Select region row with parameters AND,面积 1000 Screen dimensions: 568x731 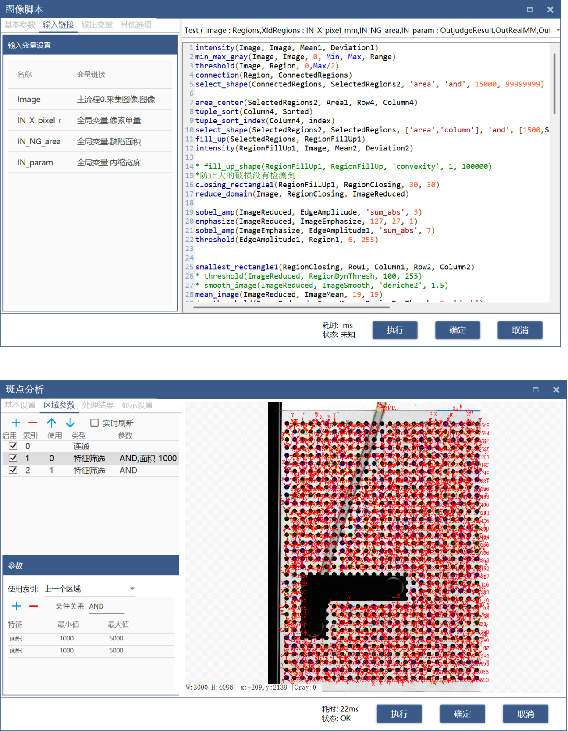coord(90,458)
